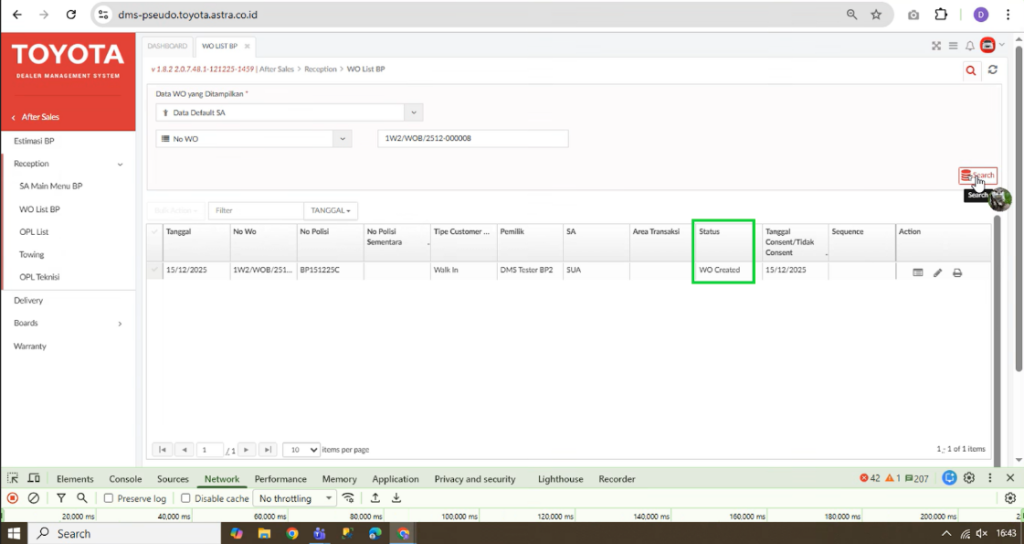Enable the Preserve log checkbox
1024x544 pixels.
click(109, 498)
